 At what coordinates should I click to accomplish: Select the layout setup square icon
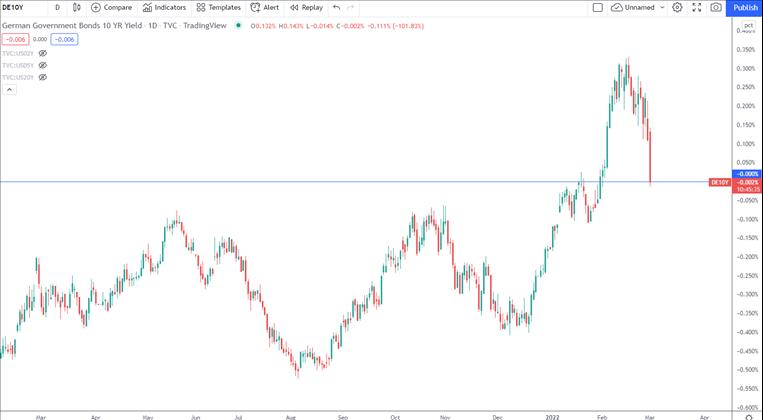(597, 7)
